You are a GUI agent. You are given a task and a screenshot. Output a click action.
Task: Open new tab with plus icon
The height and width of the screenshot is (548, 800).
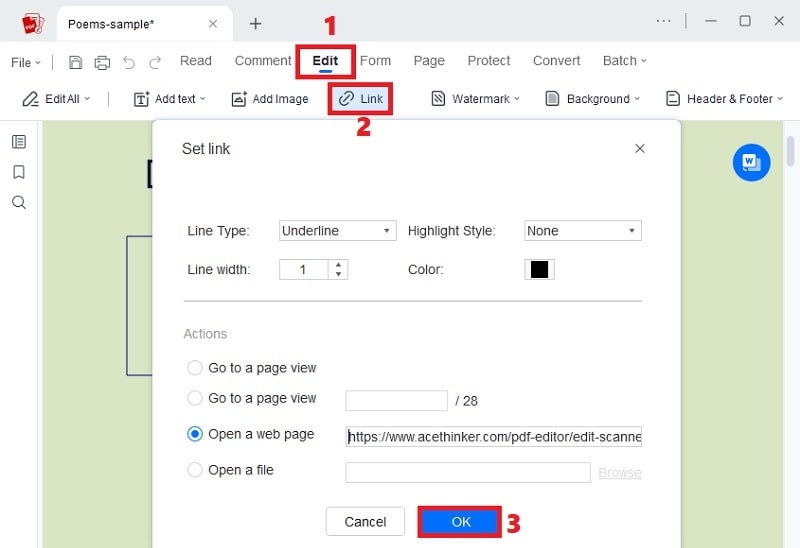point(255,23)
